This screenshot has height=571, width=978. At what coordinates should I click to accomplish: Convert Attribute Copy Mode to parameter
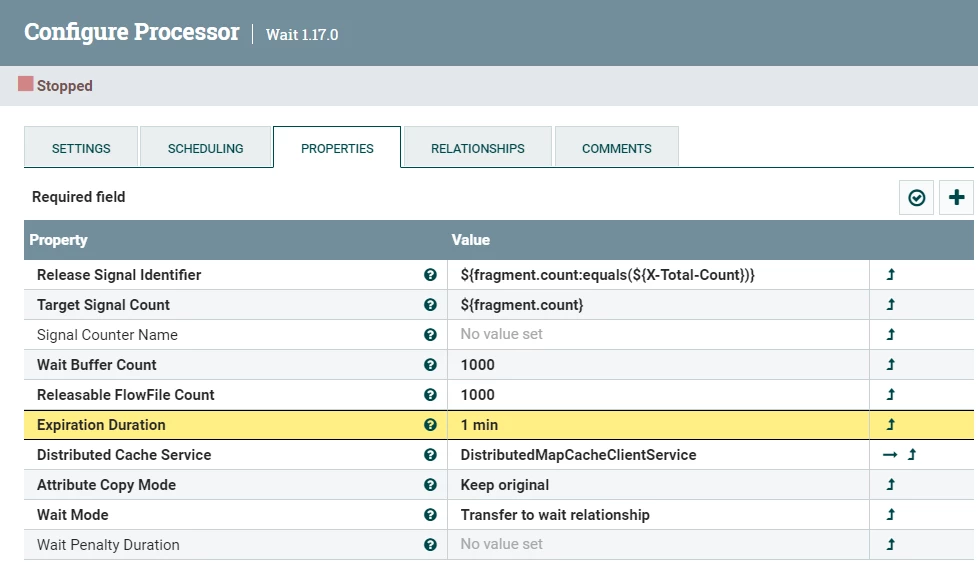tap(891, 484)
